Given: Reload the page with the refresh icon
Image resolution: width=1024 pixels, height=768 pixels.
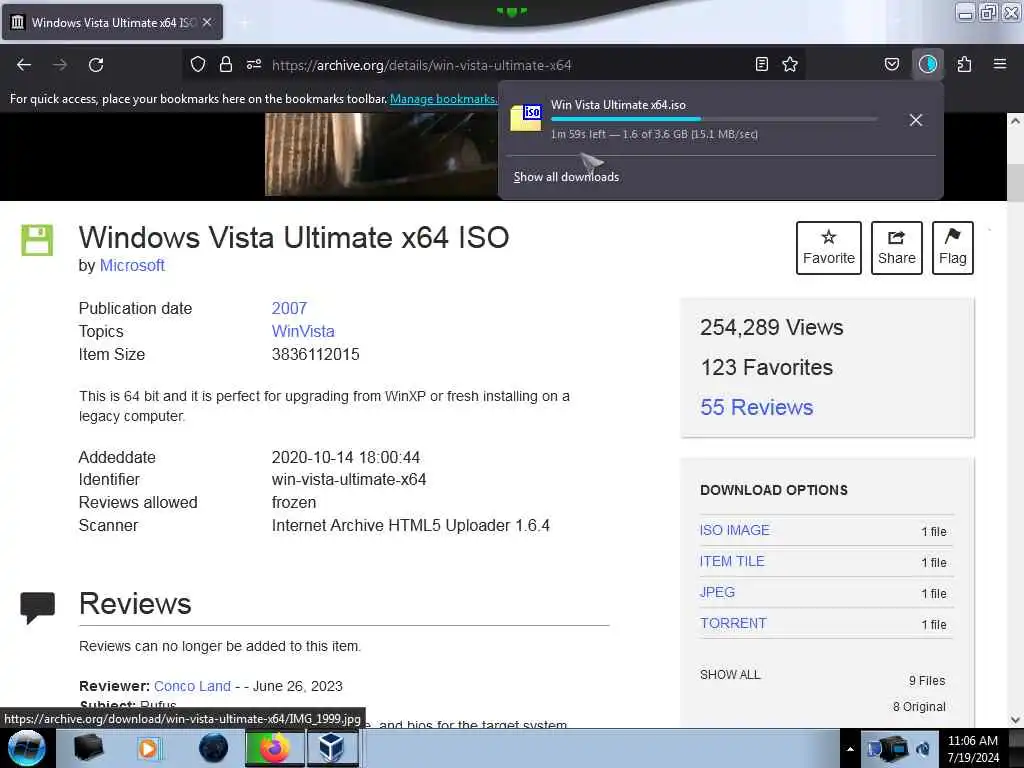Looking at the screenshot, I should [x=96, y=65].
